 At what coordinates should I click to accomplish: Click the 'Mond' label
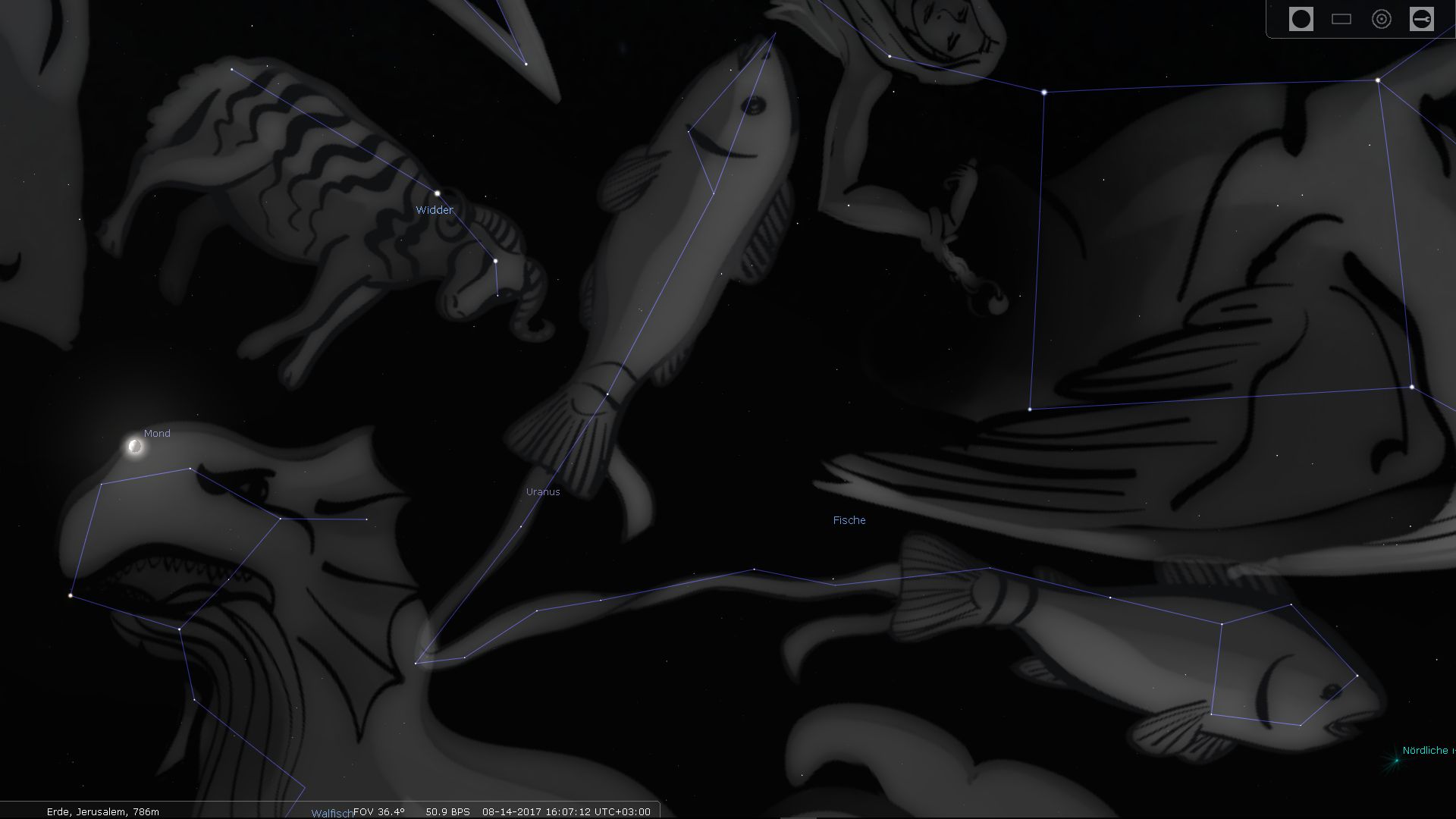157,433
